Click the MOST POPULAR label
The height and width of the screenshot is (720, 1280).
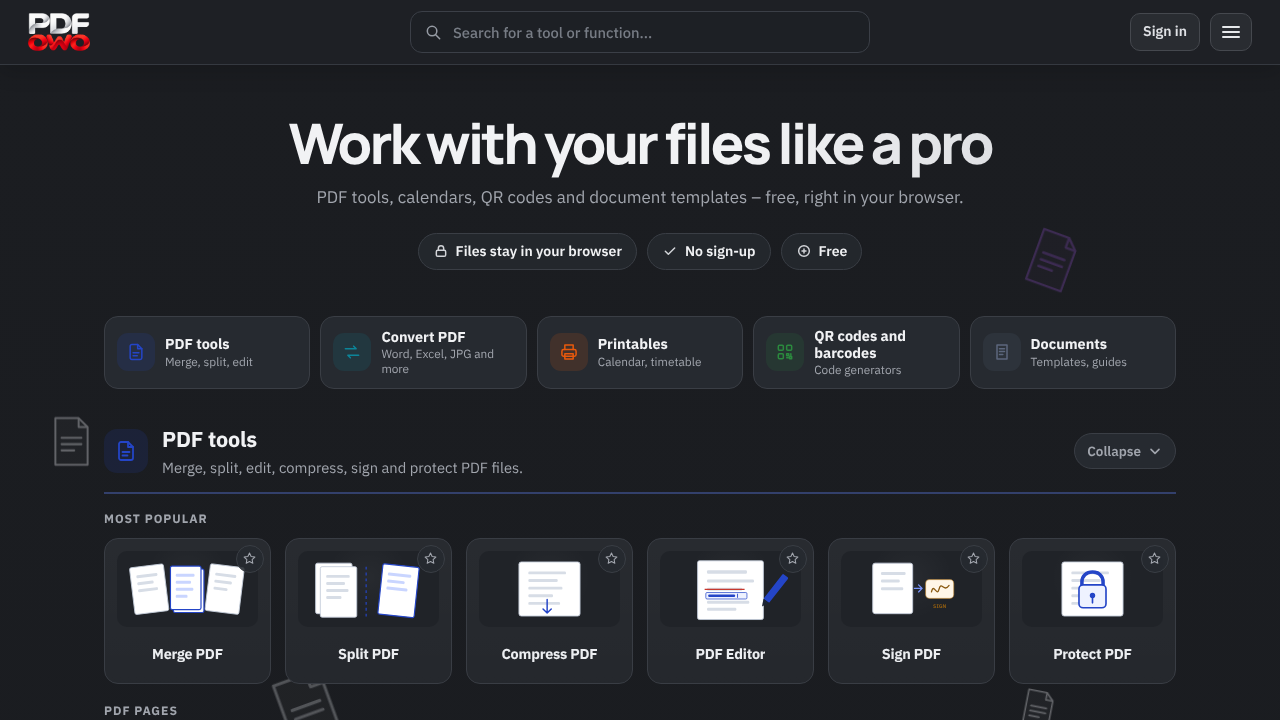pos(156,519)
